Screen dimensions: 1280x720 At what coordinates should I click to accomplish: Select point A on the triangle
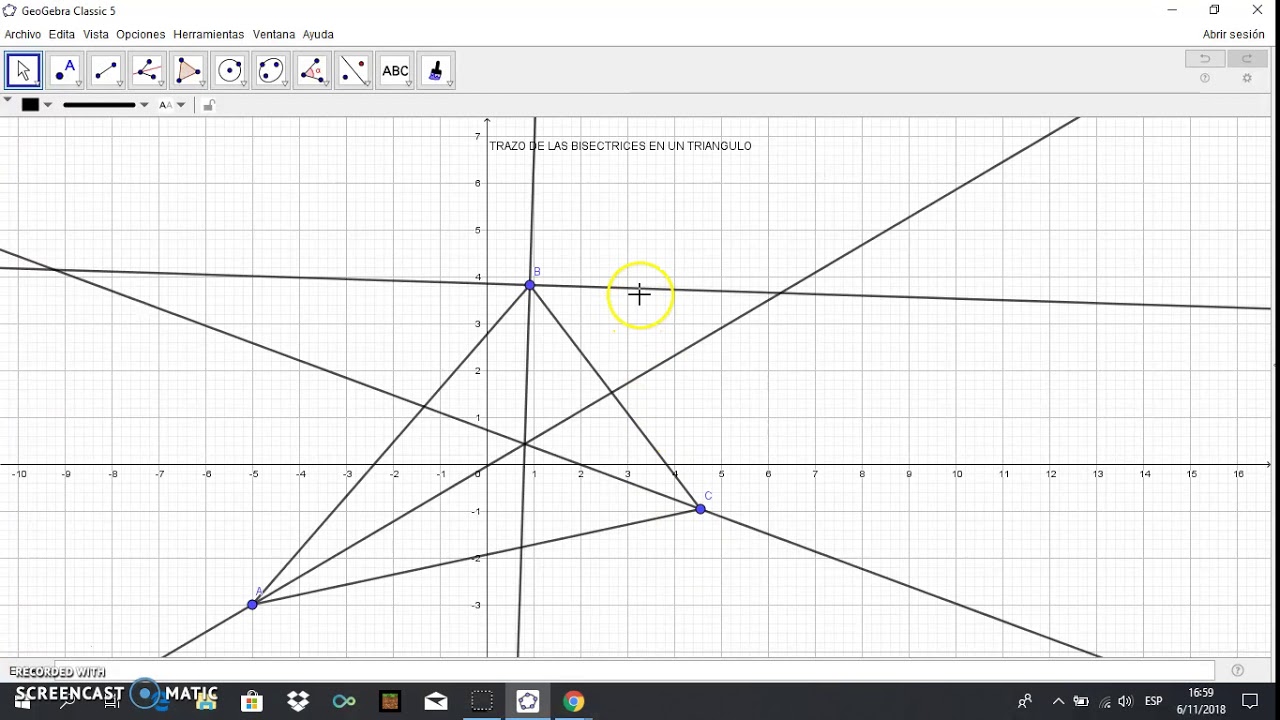[252, 604]
